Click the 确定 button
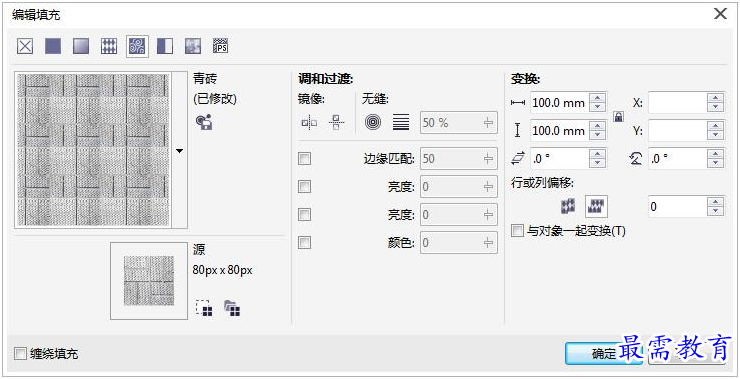 pos(604,354)
